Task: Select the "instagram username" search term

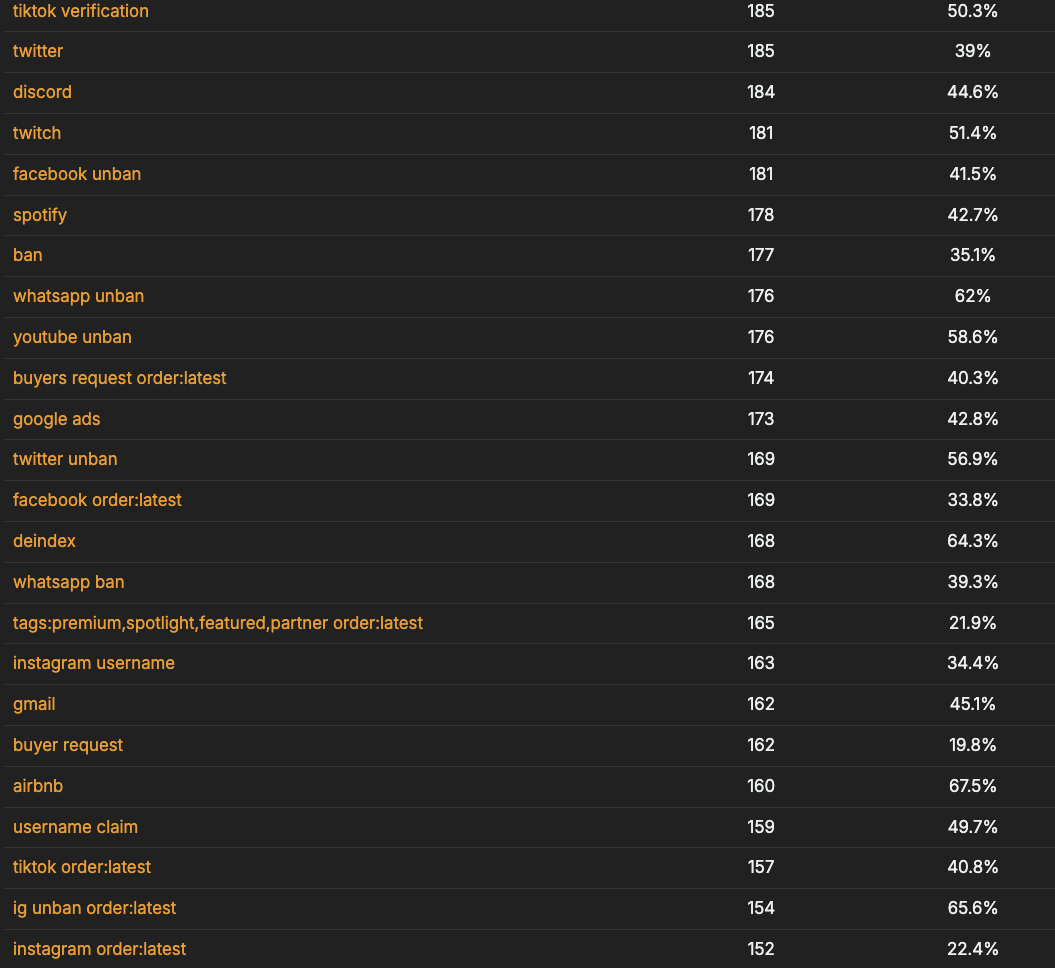Action: (94, 663)
